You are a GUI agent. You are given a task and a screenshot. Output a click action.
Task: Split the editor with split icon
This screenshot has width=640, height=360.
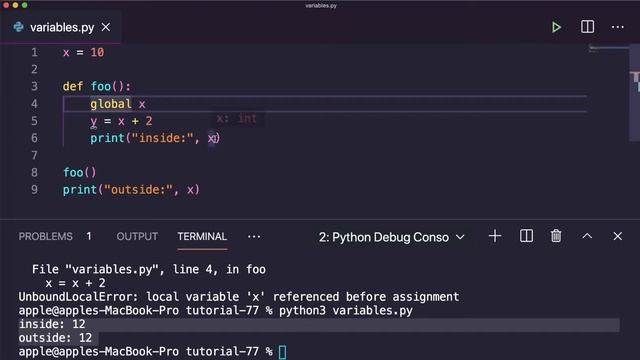[x=587, y=27]
